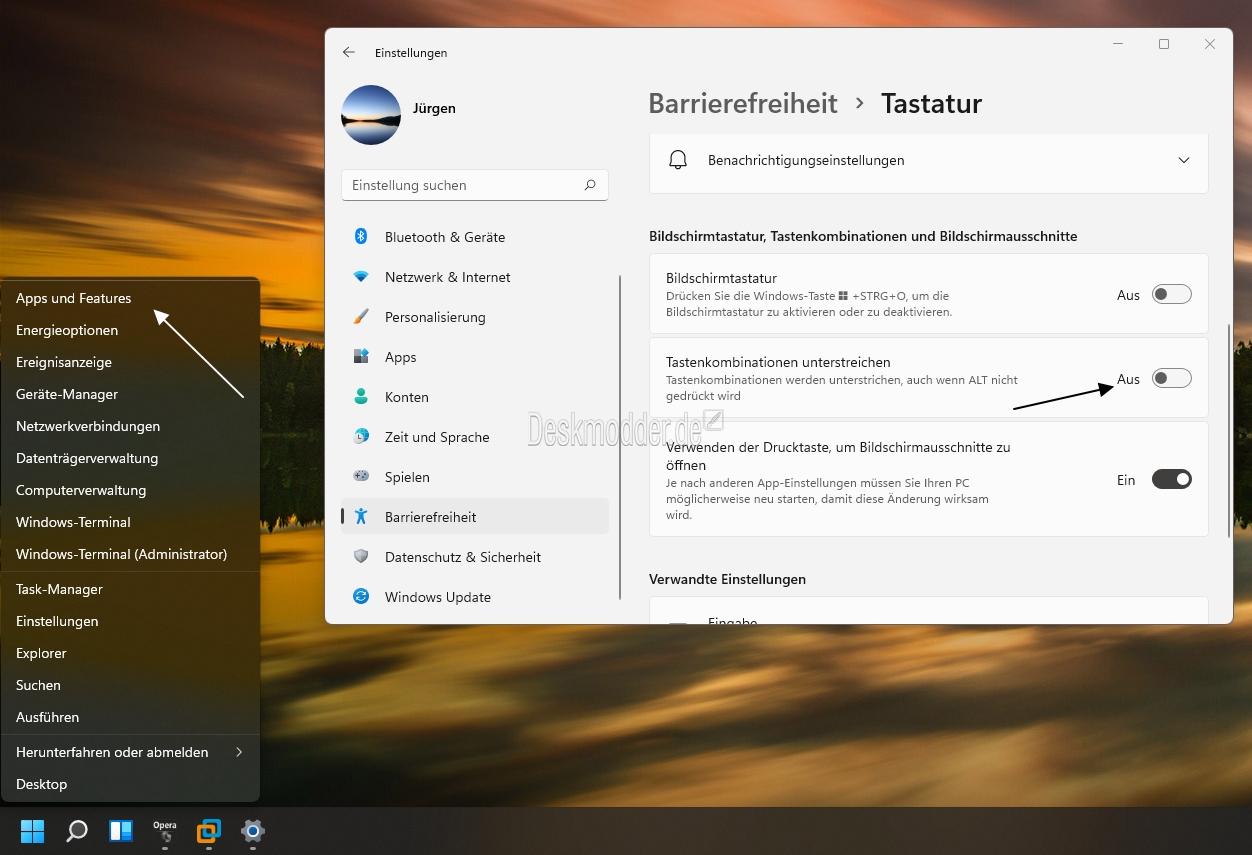Click the back arrow in Einstellungen
The height and width of the screenshot is (855, 1252).
[348, 52]
